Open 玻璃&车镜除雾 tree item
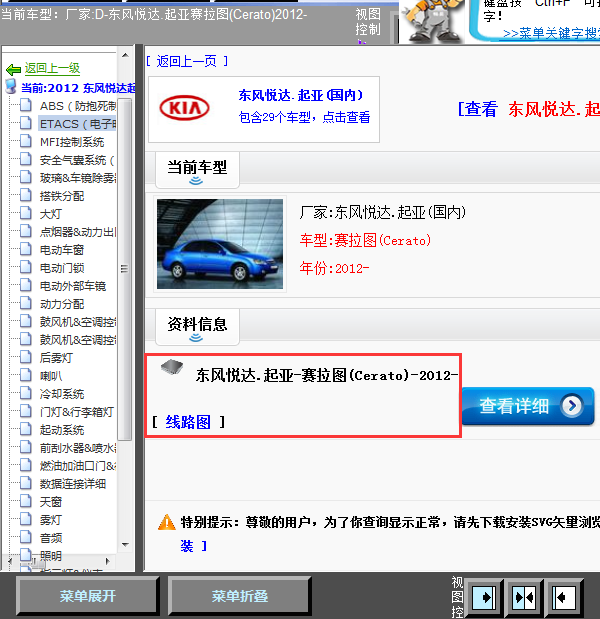This screenshot has height=619, width=600. (78, 178)
